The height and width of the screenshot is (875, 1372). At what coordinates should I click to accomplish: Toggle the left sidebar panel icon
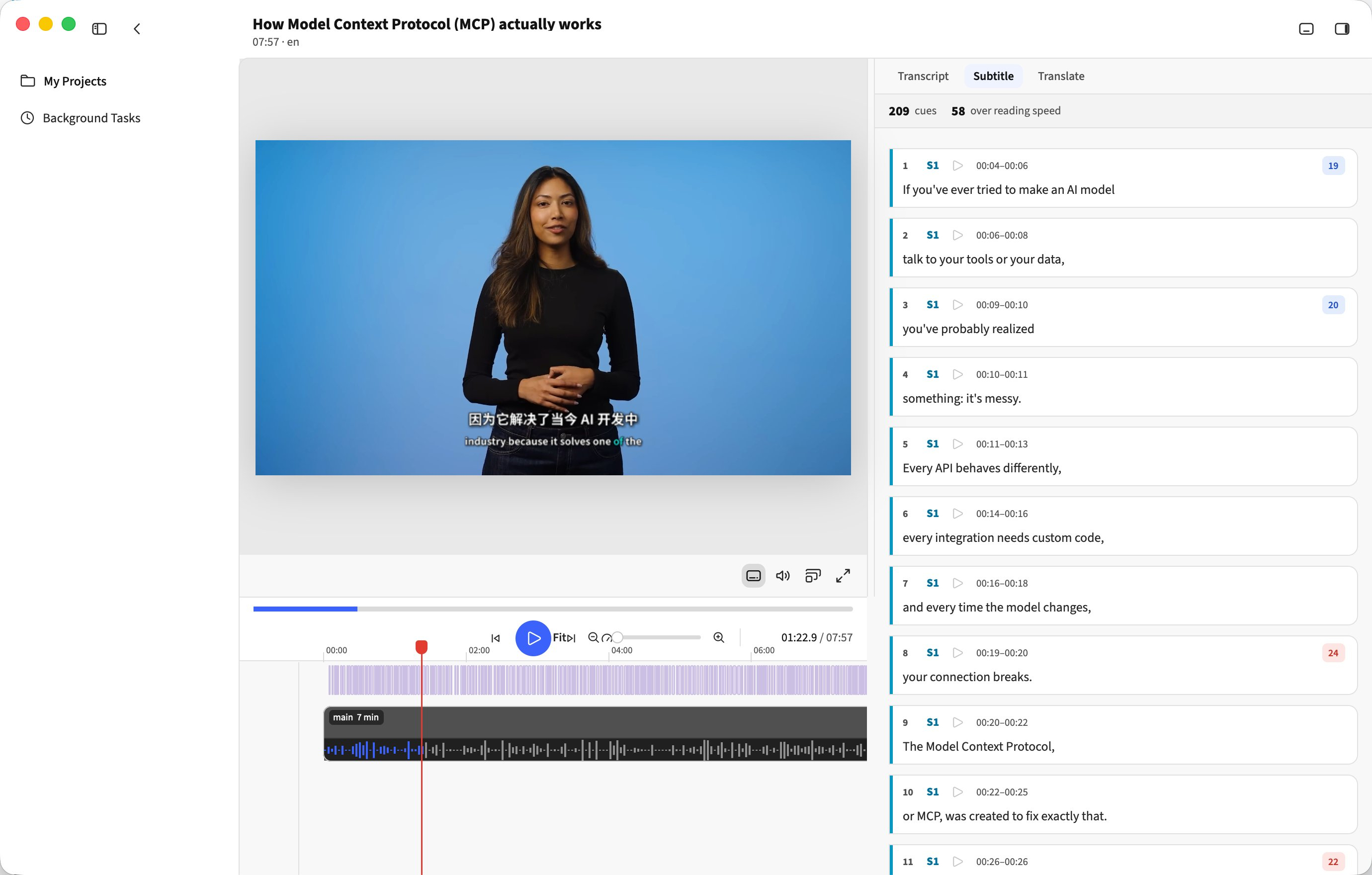(x=99, y=28)
